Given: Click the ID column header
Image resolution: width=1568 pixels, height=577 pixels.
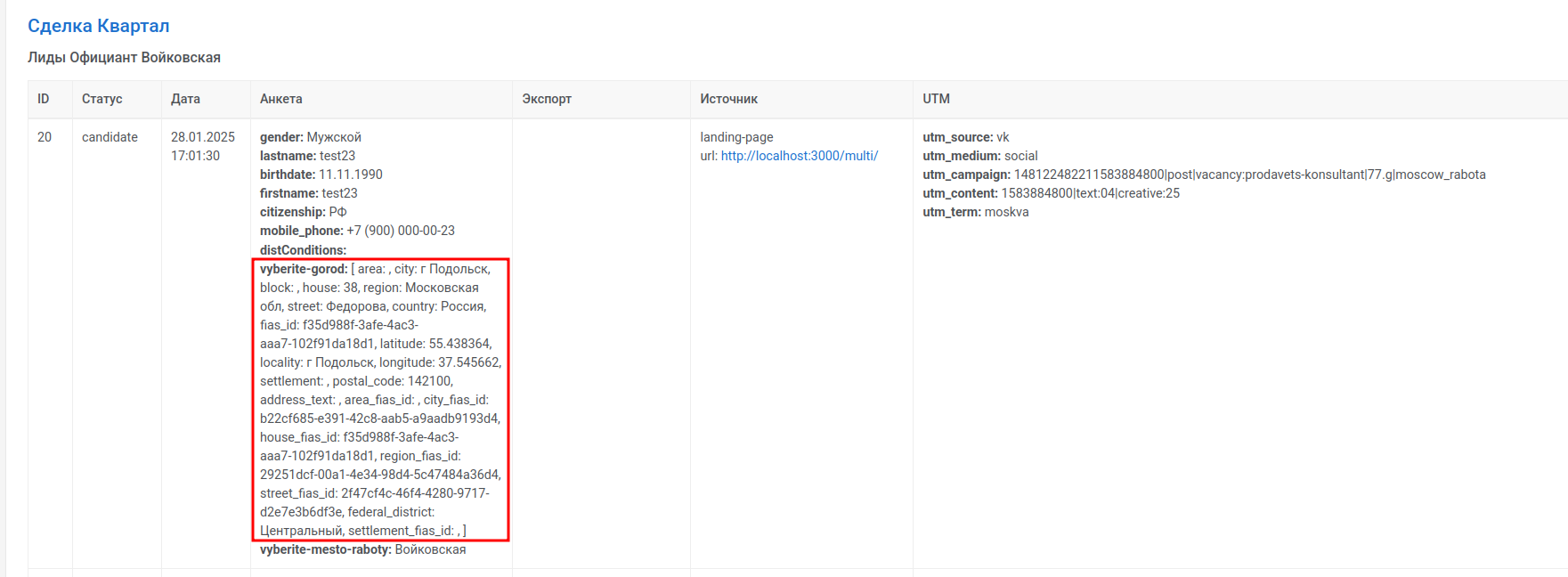Looking at the screenshot, I should 44,99.
